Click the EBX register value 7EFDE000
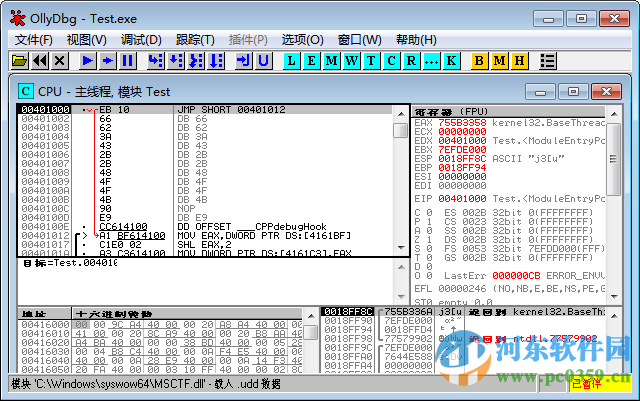The image size is (640, 401). (462, 150)
